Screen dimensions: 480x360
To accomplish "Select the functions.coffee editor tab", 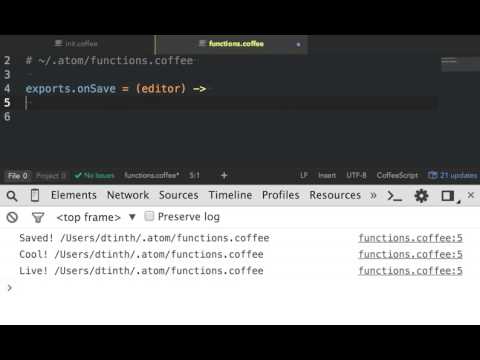I will pyautogui.click(x=231, y=44).
